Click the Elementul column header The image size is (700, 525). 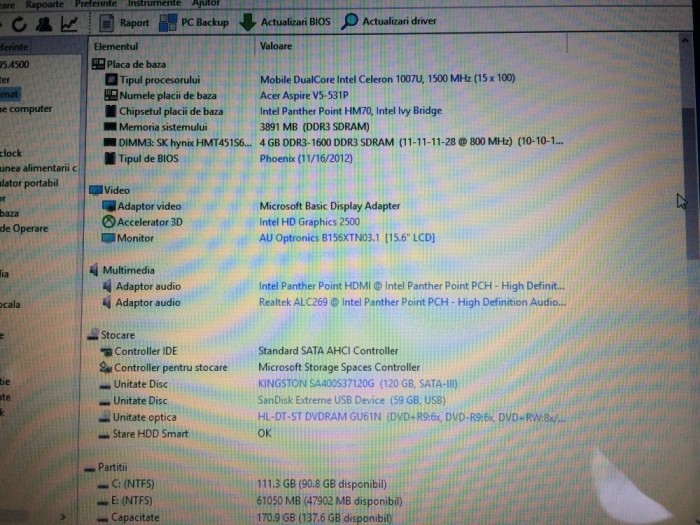tap(116, 46)
